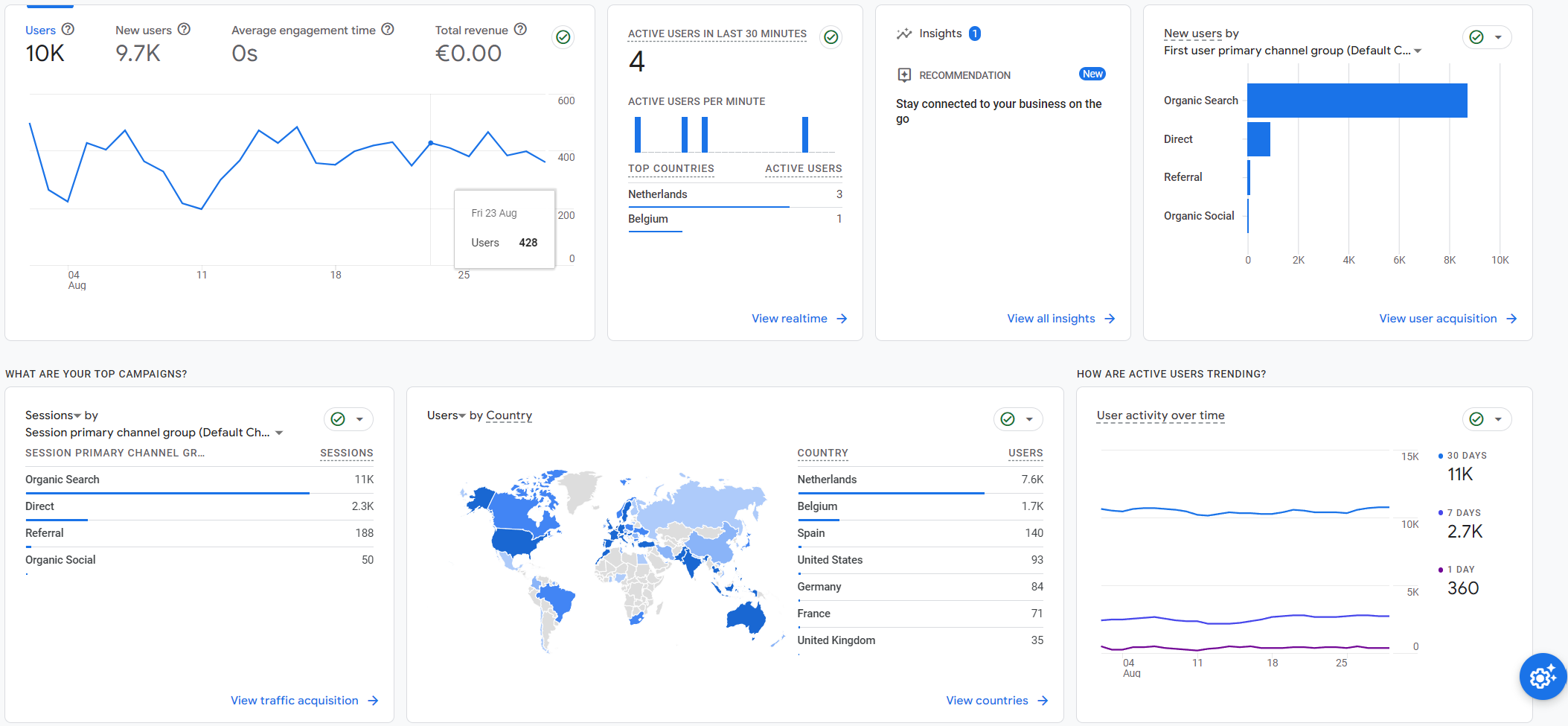Open help icon beside Total revenue
1568x726 pixels.
(520, 29)
